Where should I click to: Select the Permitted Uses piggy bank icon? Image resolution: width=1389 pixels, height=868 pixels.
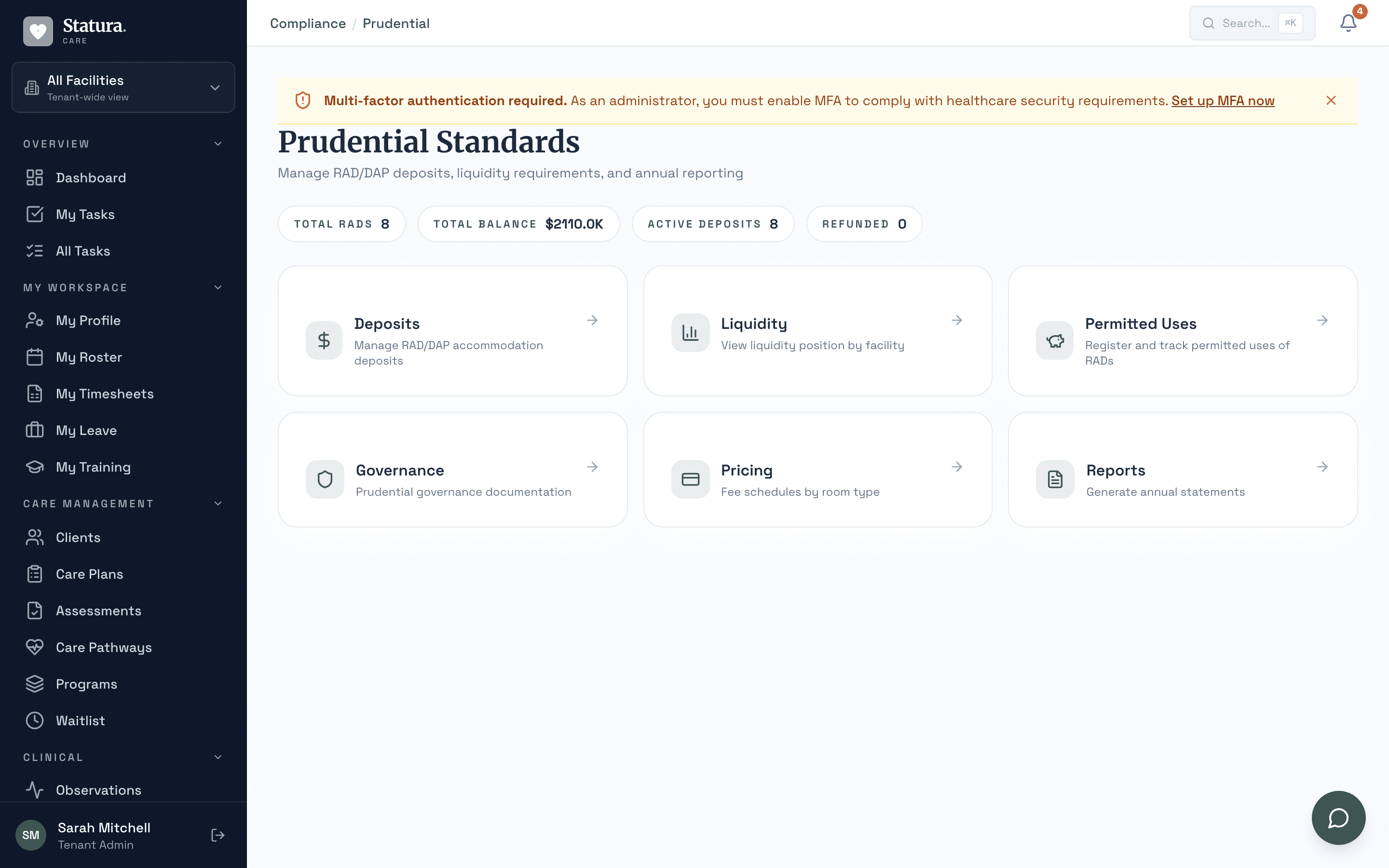click(1054, 340)
